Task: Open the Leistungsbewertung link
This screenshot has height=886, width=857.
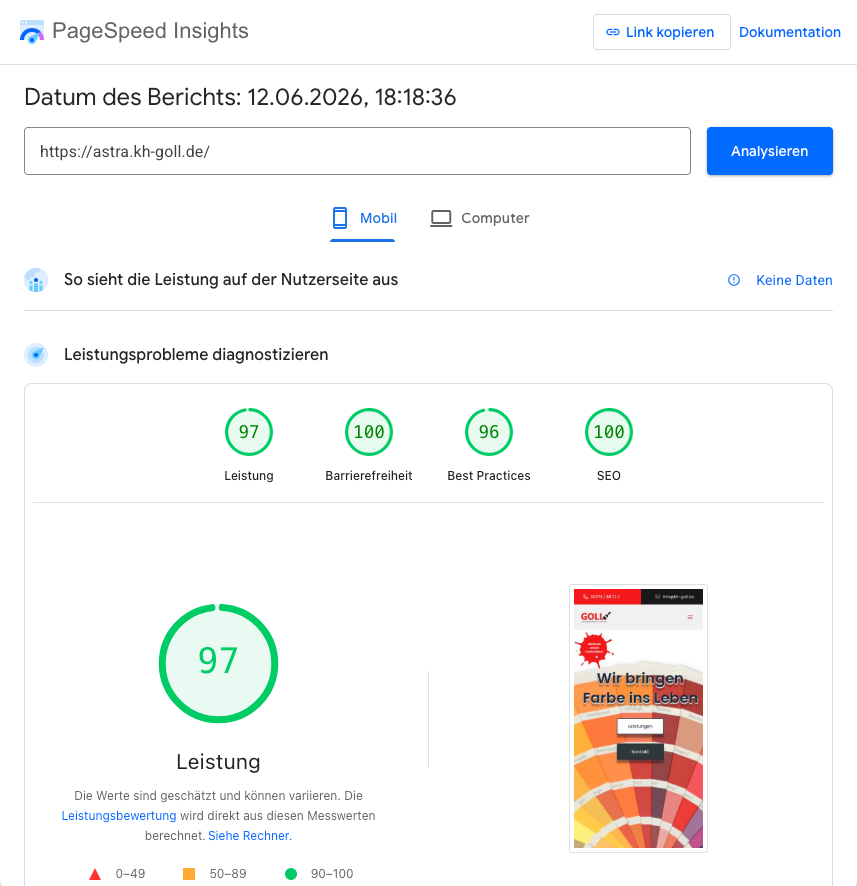Action: 119,815
